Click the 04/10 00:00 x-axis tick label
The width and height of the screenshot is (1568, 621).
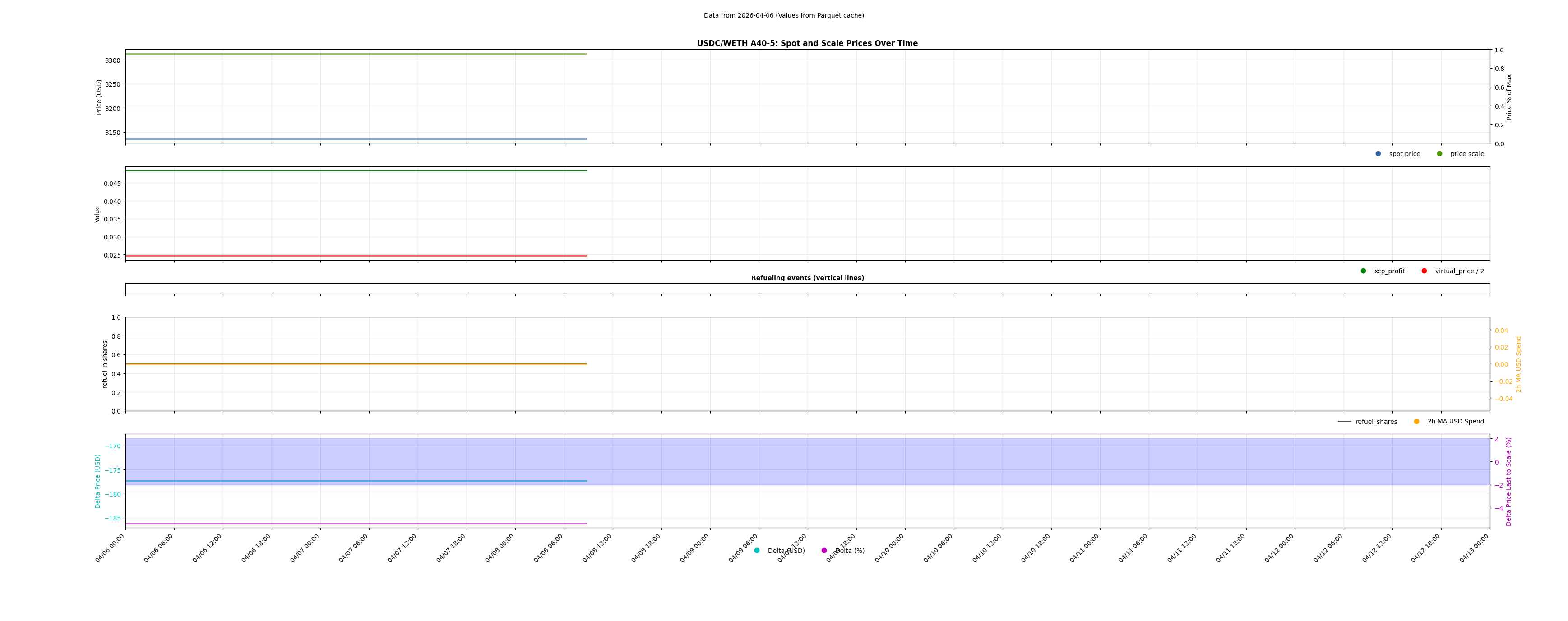click(889, 548)
